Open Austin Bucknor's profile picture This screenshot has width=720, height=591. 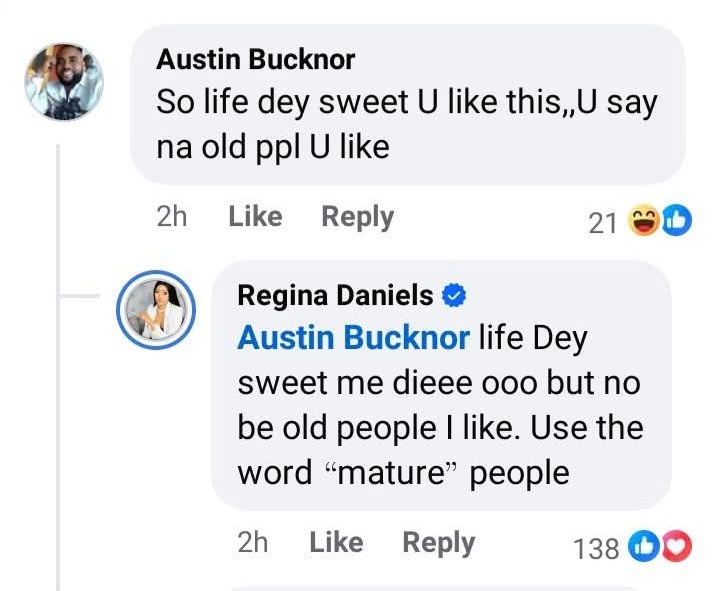[x=64, y=82]
